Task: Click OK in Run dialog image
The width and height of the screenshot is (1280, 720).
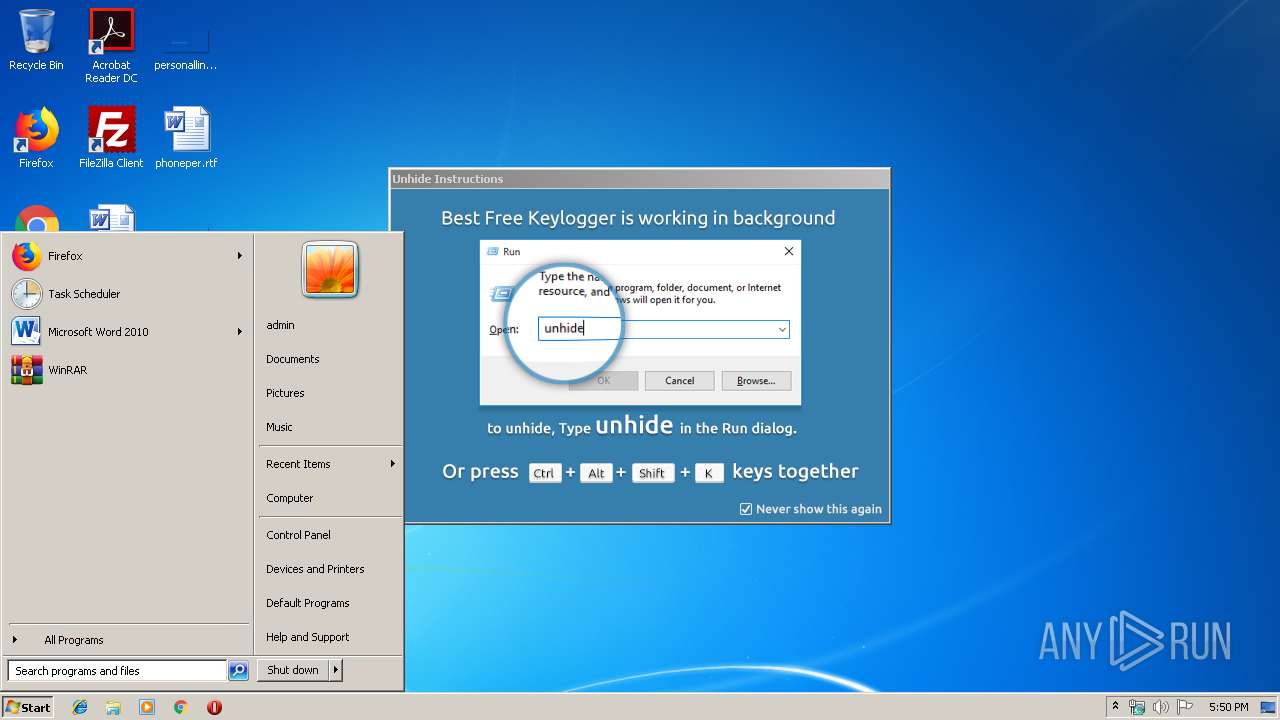Action: (x=603, y=381)
